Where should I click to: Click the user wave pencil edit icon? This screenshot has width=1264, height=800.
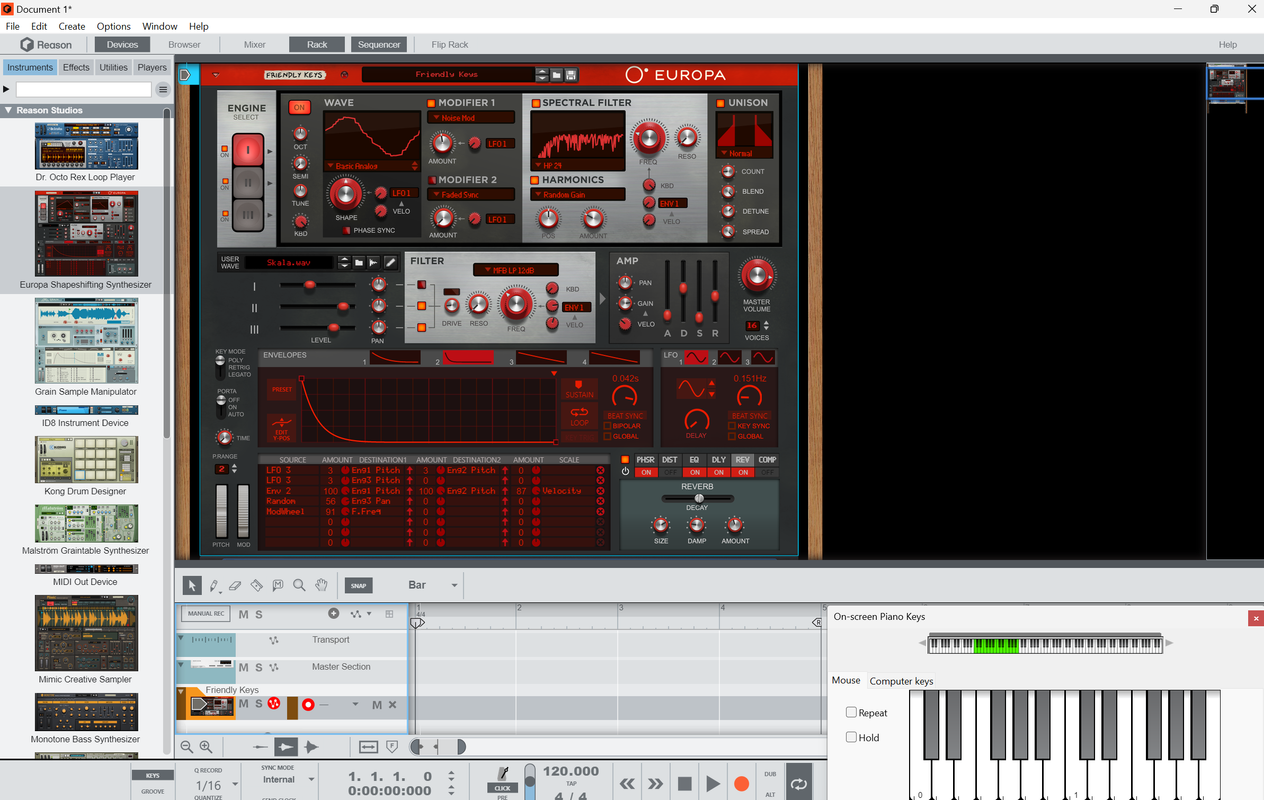tap(391, 263)
